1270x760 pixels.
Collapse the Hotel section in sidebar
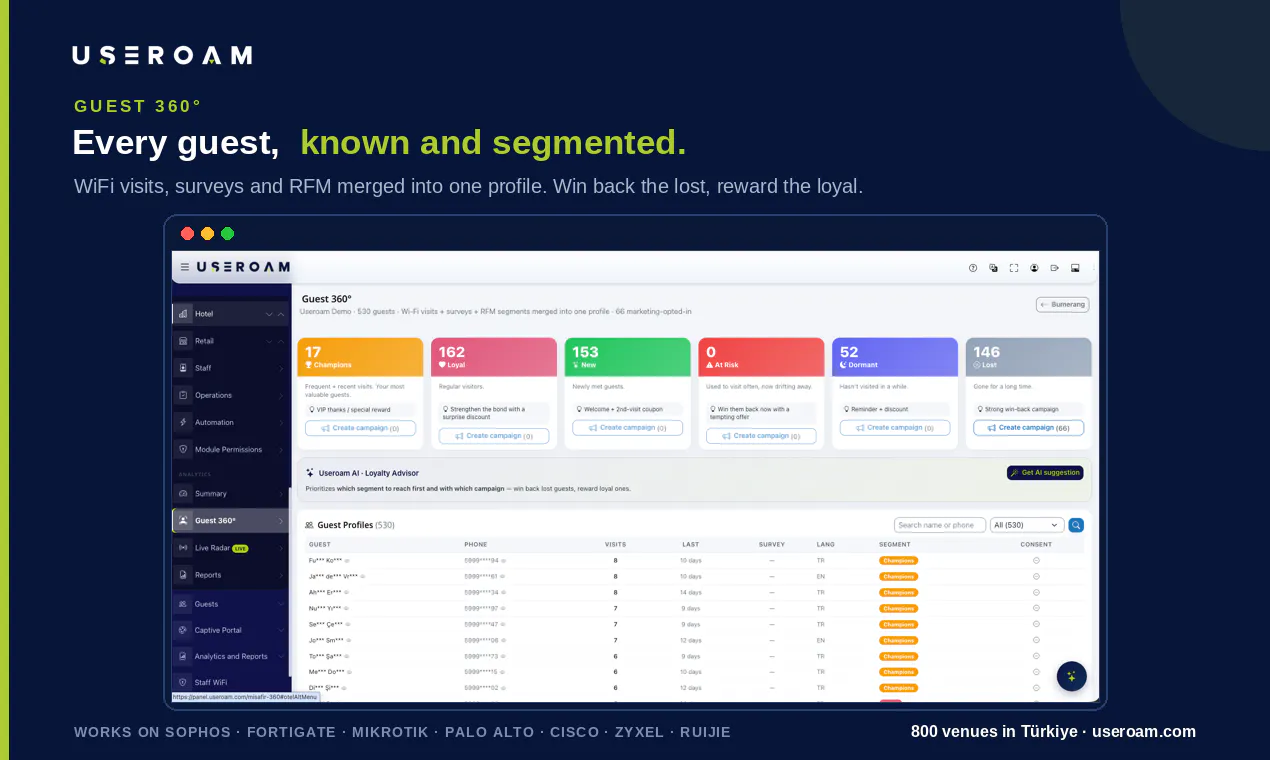click(281, 314)
